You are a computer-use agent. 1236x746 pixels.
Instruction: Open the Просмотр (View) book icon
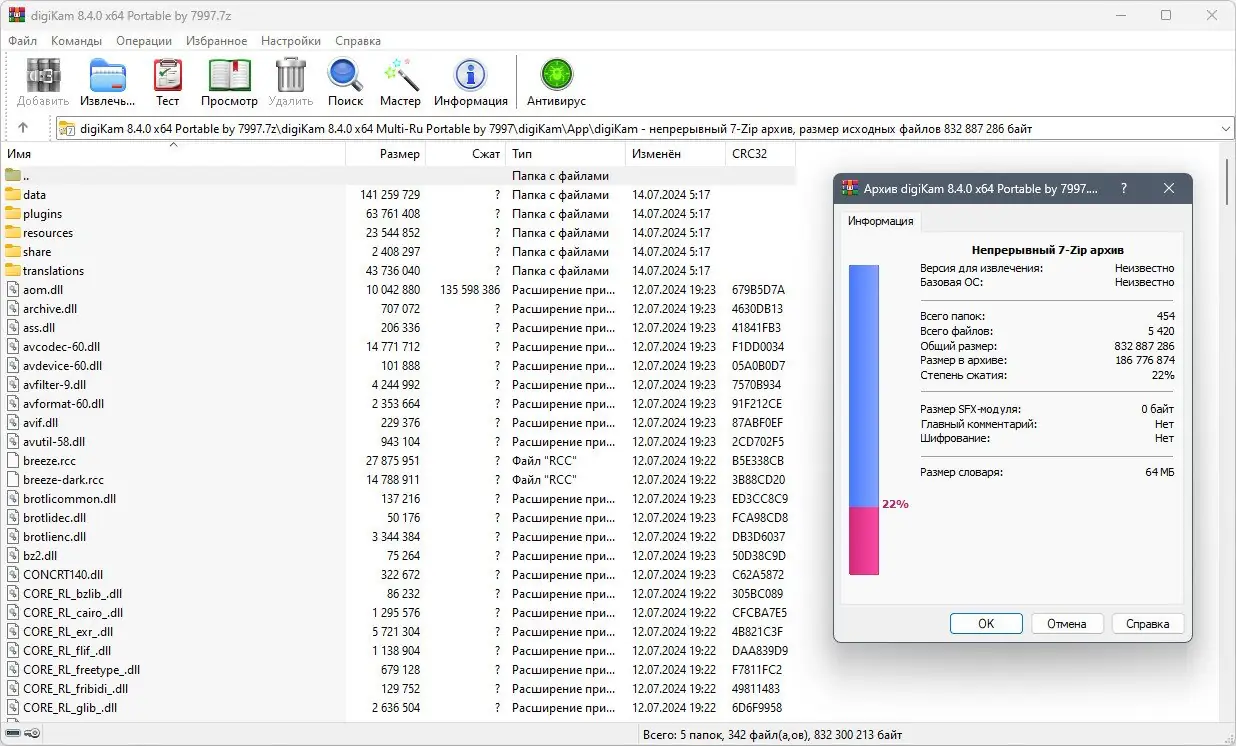pos(229,76)
